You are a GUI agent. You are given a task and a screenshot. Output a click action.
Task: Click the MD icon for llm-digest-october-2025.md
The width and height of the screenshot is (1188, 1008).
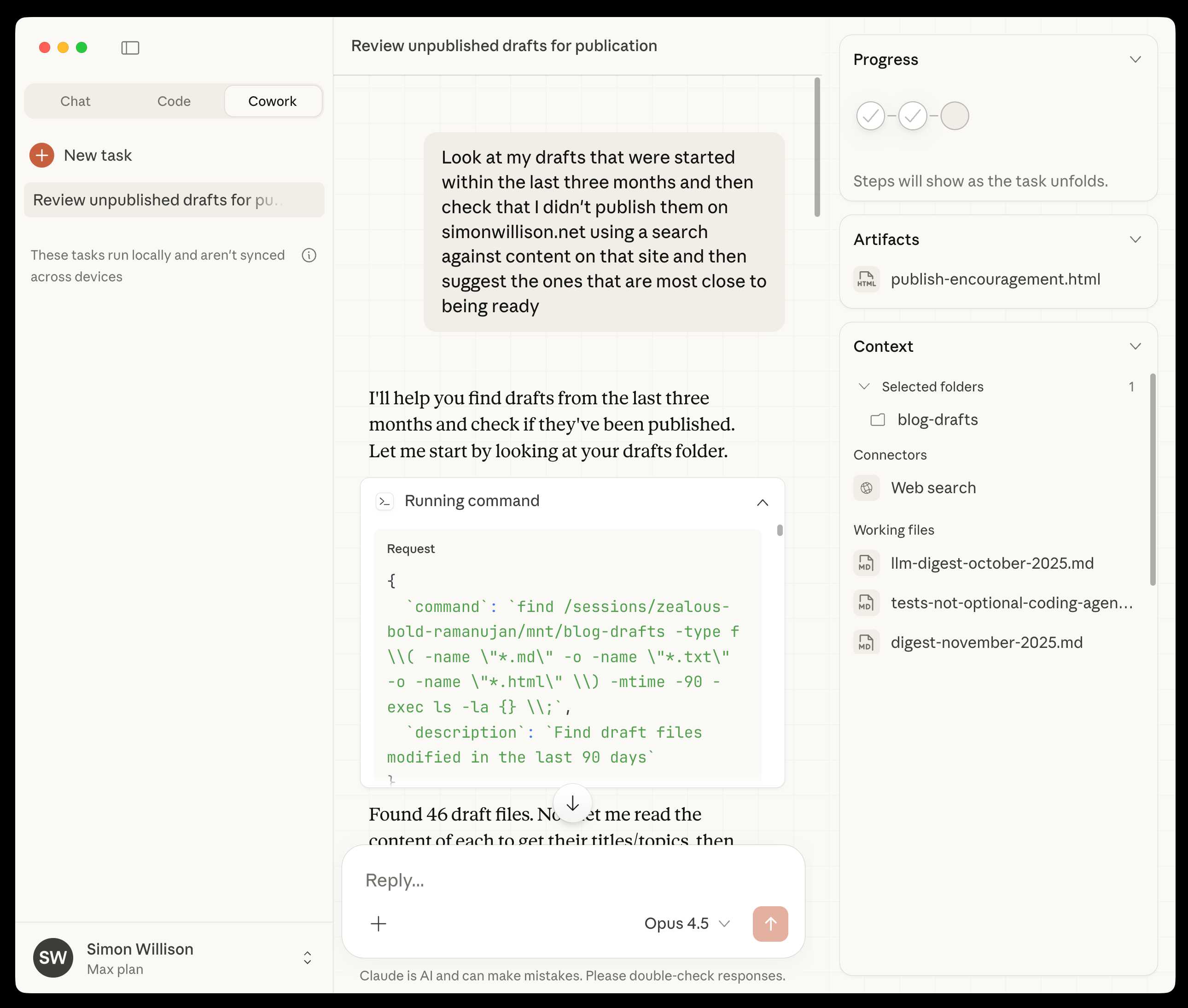pos(866,564)
